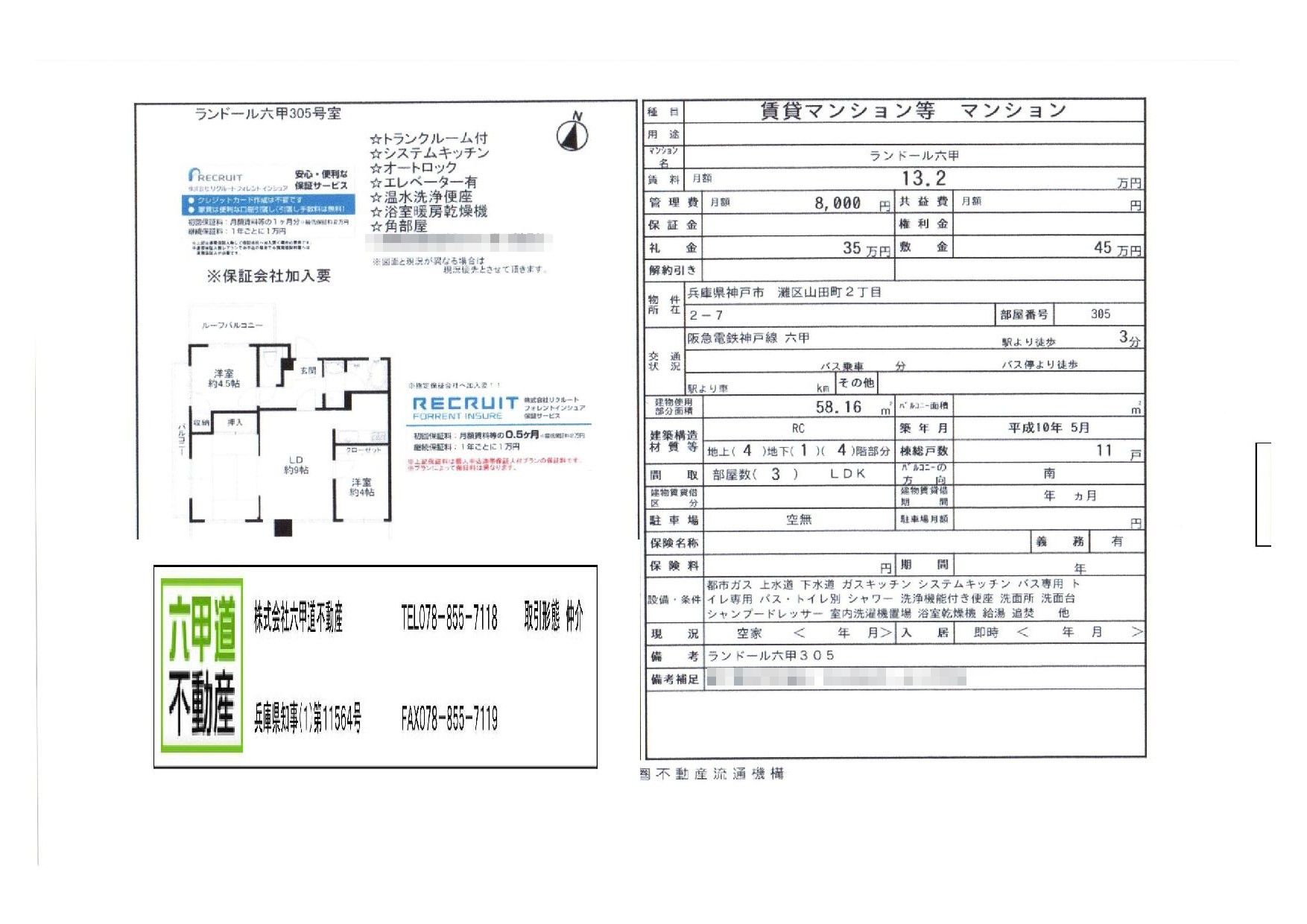Click the 敷金 value 45万円

[1117, 248]
